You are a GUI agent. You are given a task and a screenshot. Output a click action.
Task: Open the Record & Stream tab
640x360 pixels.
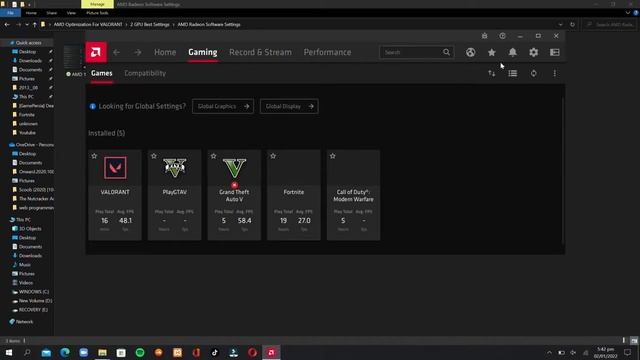[260, 52]
